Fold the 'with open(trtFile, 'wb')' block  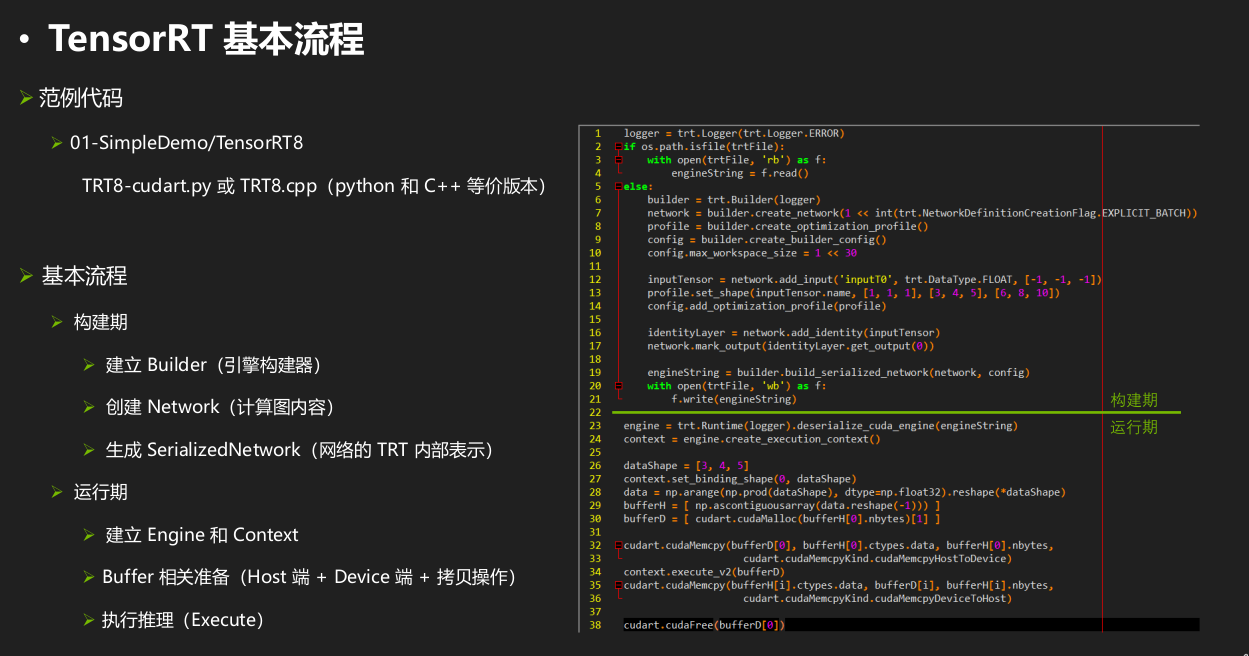[x=619, y=386]
